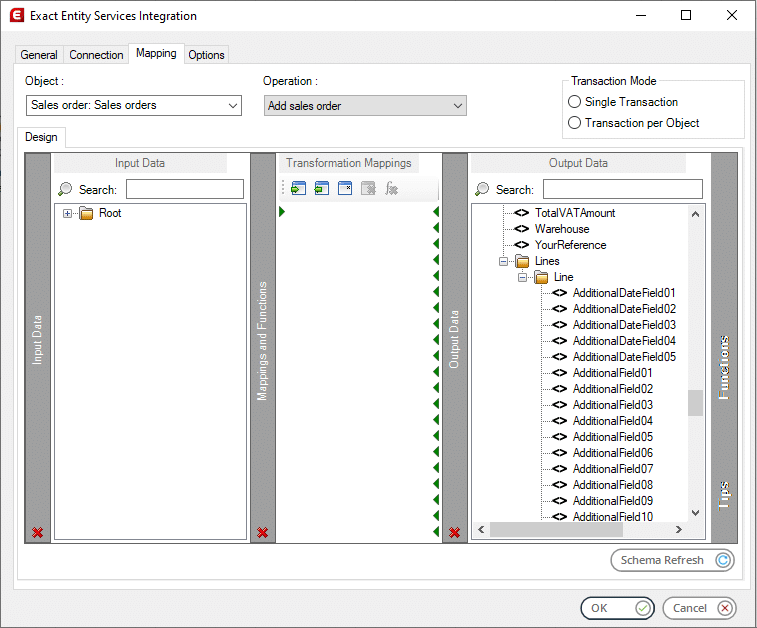Select the Mapping tab
The height and width of the screenshot is (628, 757).
point(156,53)
